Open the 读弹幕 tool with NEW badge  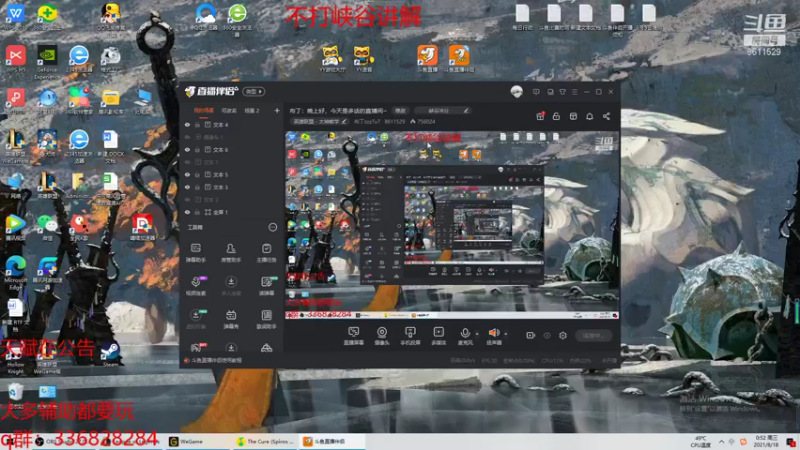click(266, 286)
